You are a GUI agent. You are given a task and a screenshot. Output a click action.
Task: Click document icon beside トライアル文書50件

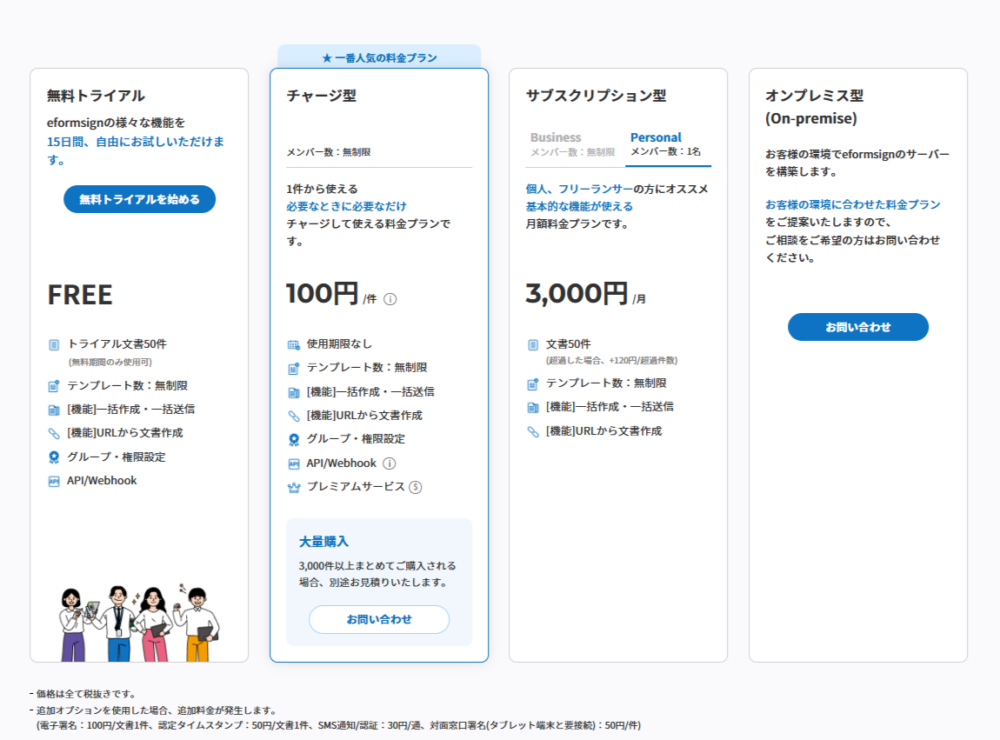(54, 344)
